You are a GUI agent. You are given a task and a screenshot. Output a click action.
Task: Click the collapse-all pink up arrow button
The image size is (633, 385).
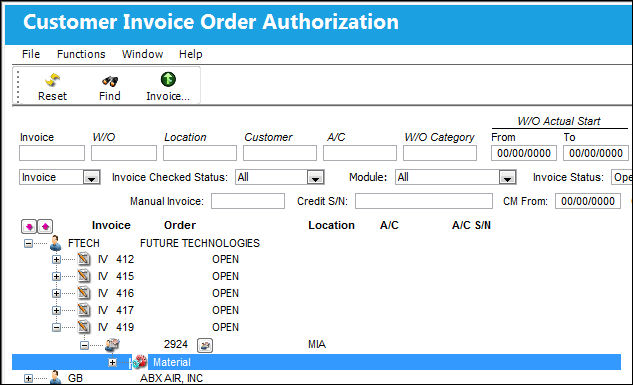(x=45, y=226)
